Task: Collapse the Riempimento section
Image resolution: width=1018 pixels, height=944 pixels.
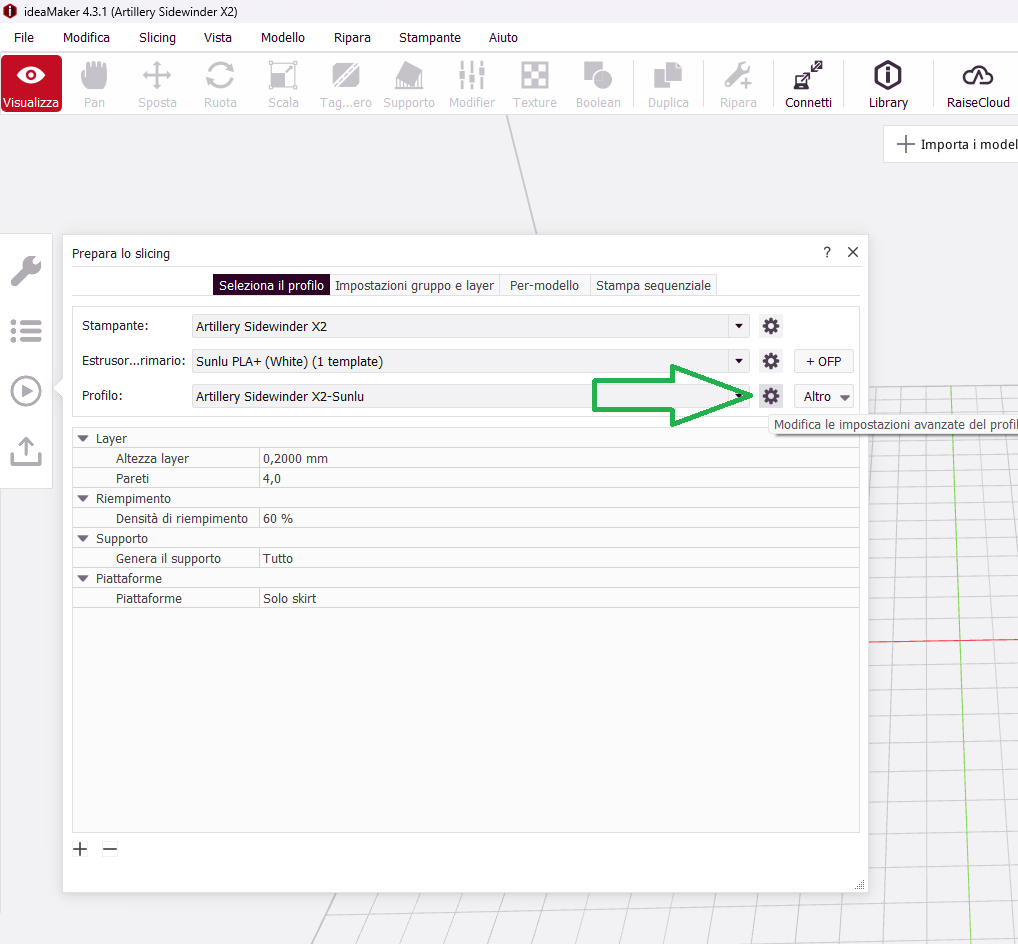Action: (x=83, y=499)
